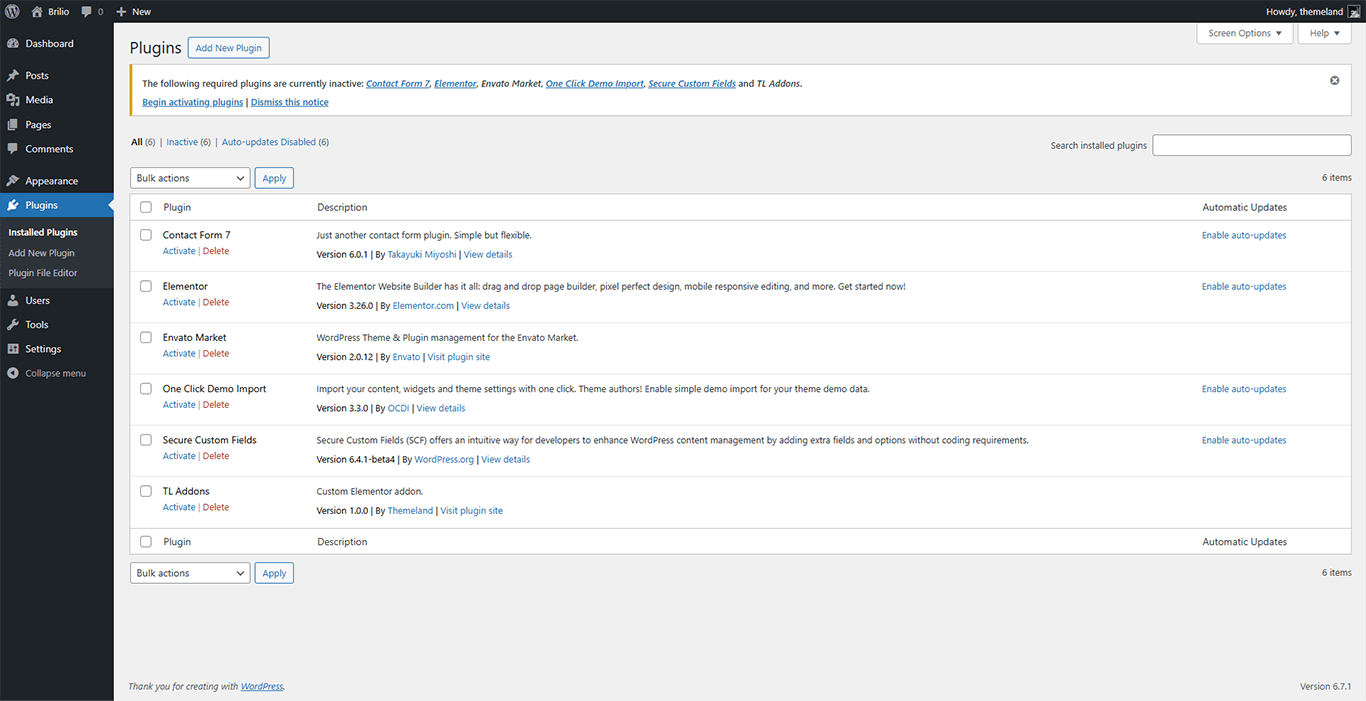This screenshot has height=701, width=1366.
Task: Click the WordPress logo in admin bar
Action: (x=12, y=11)
